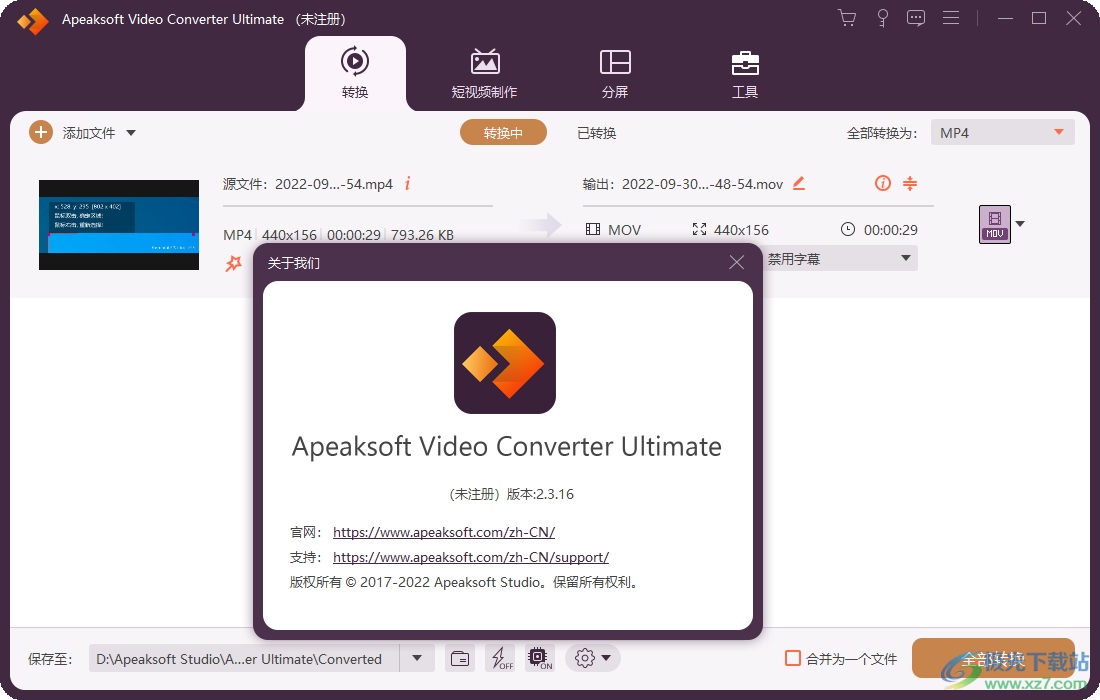Click the source filename 2022-09...-54.mp4 text
This screenshot has height=700, width=1100.
click(x=334, y=184)
